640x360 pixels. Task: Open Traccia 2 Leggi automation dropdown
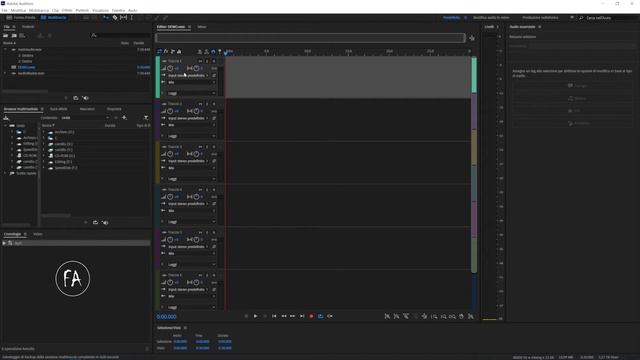[x=191, y=136]
